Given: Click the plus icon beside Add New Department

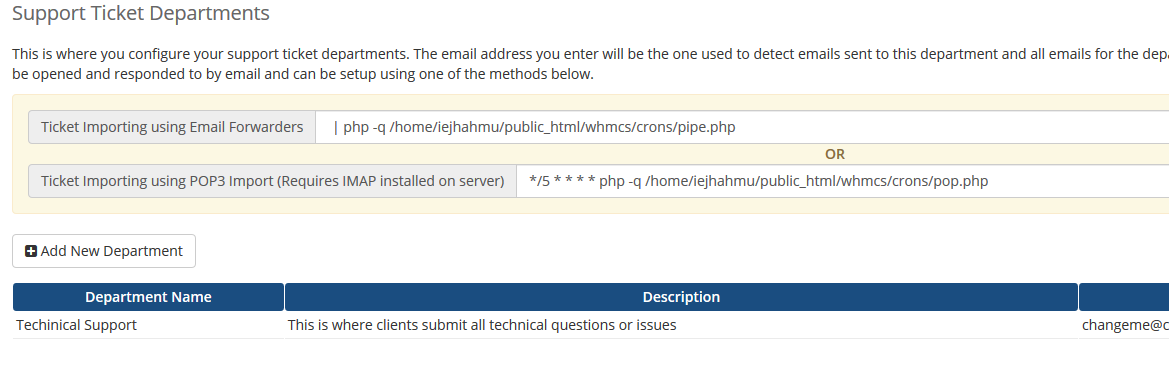Looking at the screenshot, I should [31, 251].
